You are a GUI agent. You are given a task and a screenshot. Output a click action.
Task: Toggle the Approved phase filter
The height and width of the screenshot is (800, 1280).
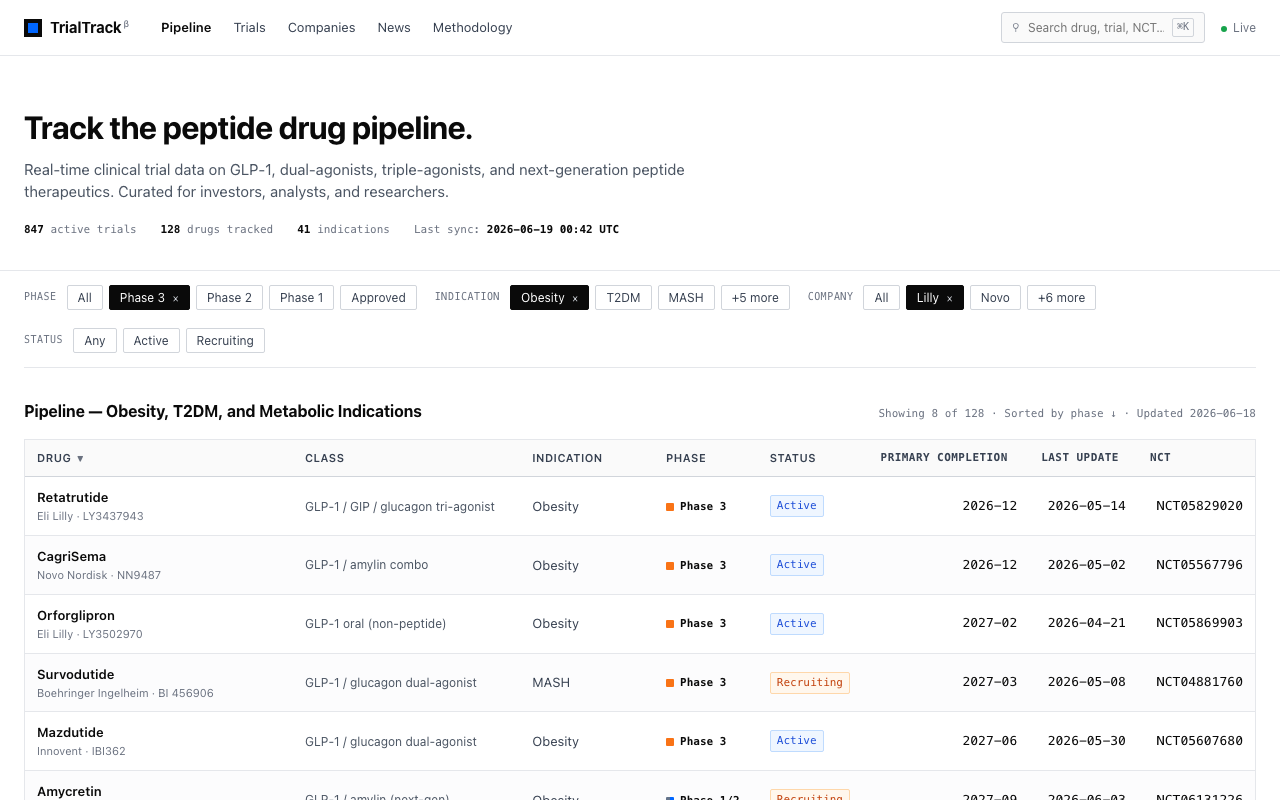pos(378,298)
